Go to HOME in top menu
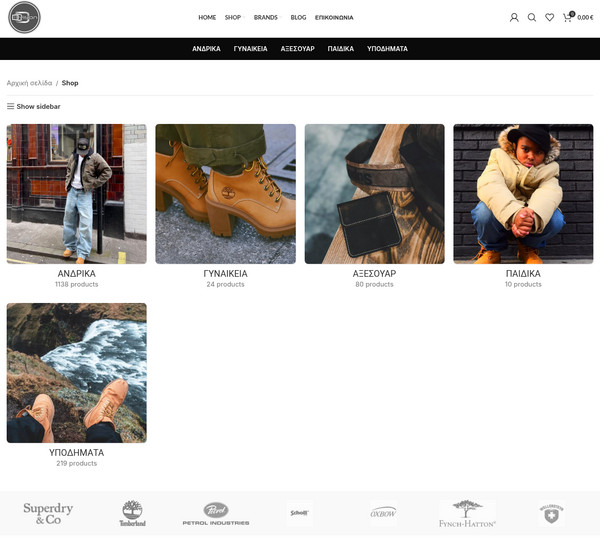 207,18
